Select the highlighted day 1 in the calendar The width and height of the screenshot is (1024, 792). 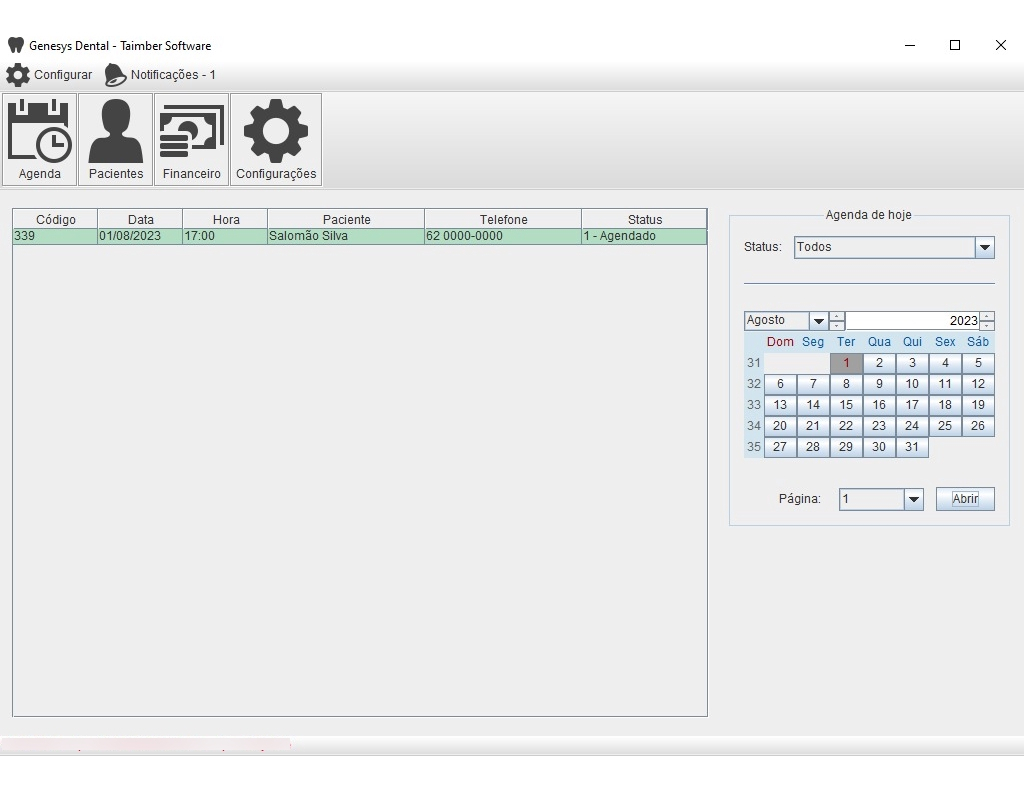(846, 363)
